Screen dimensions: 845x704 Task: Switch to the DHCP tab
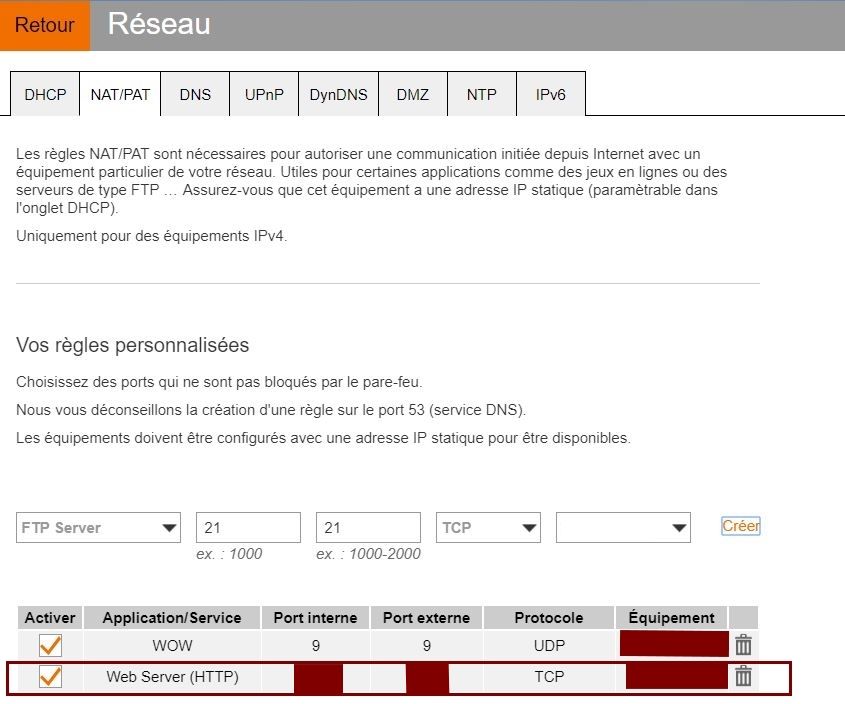point(45,95)
